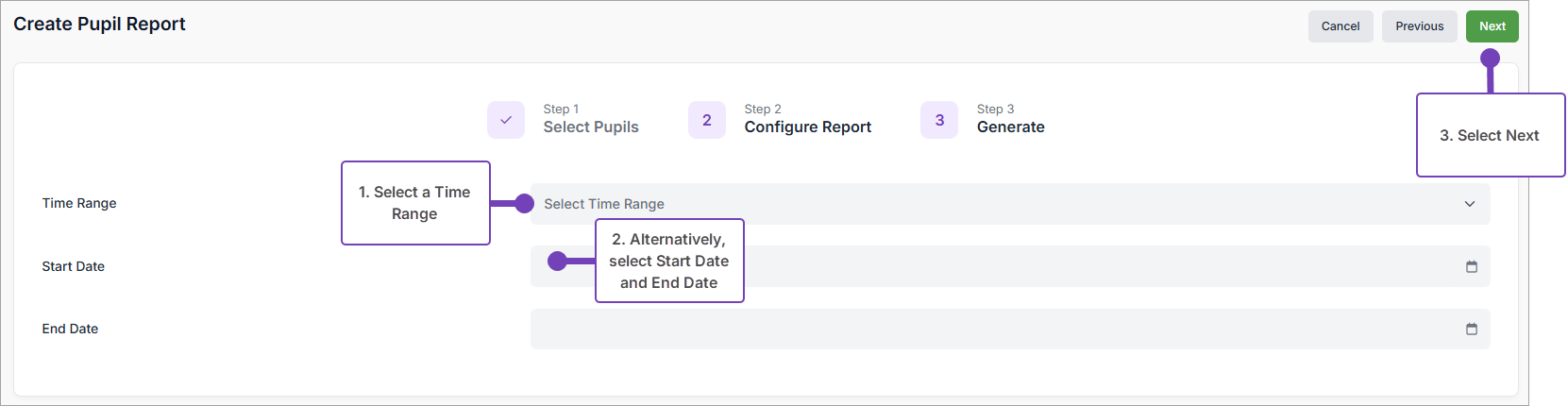Click the "3. Select Next" callout box
1568x406 pixels.
(x=1490, y=136)
